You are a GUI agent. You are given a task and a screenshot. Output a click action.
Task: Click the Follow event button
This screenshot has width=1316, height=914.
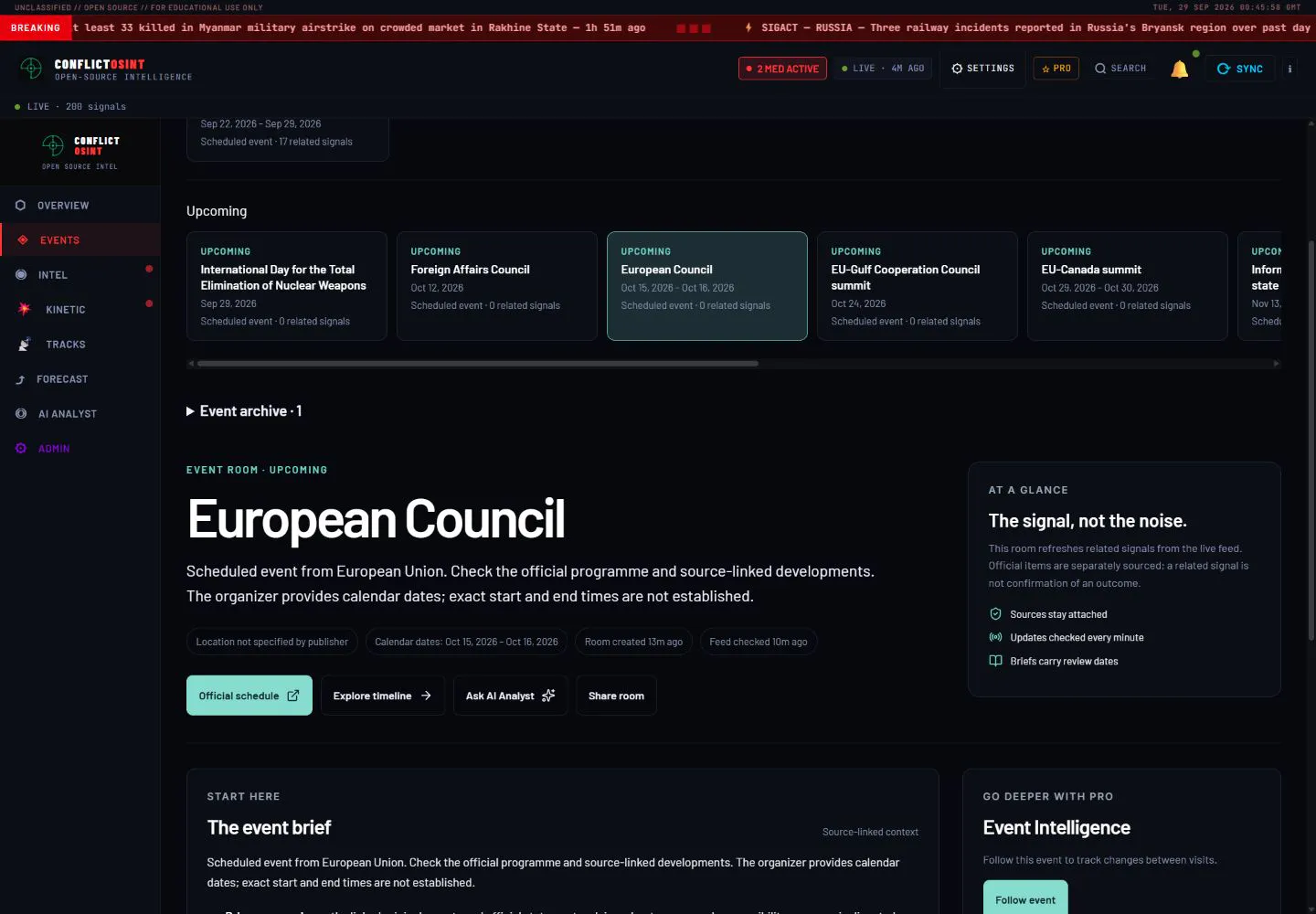[x=1025, y=899]
